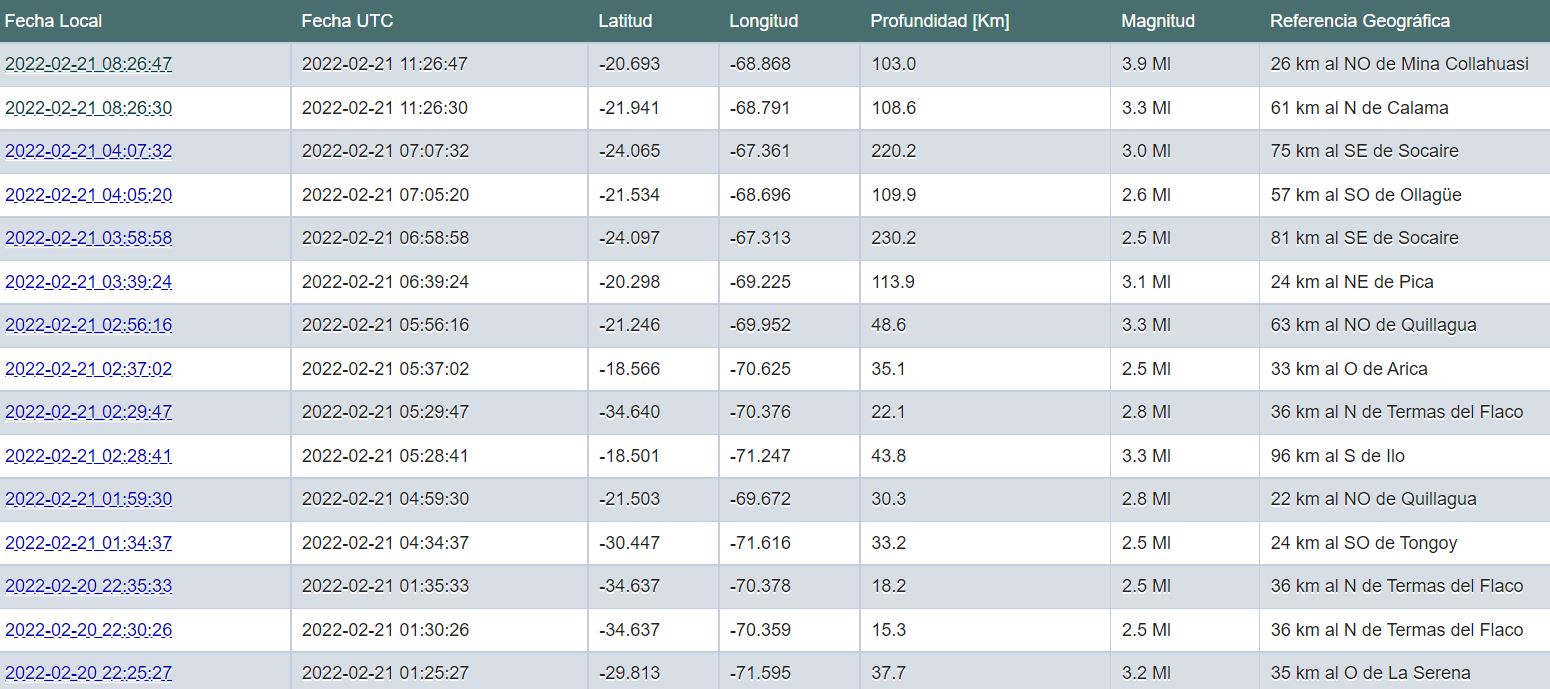This screenshot has height=689, width=1550.
Task: Click the '26 km al NO de Mina Collahuasi' cell
Action: [1399, 64]
